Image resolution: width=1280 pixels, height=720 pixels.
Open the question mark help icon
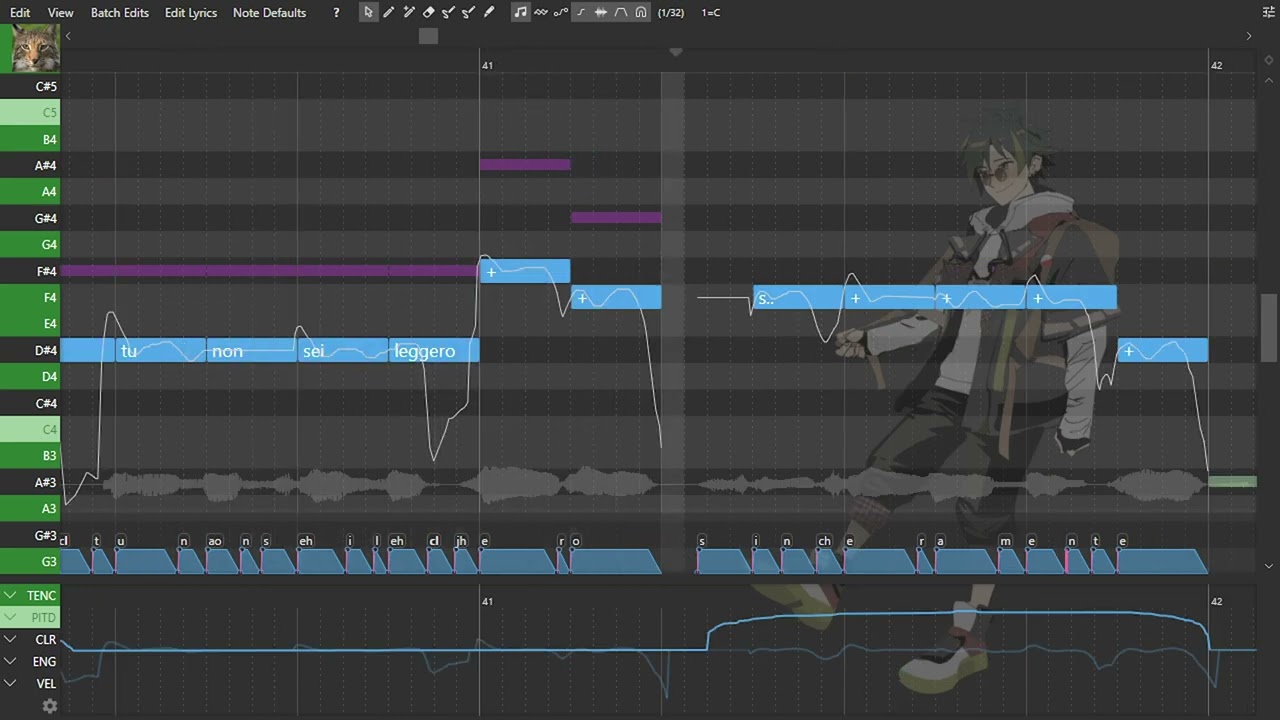336,13
